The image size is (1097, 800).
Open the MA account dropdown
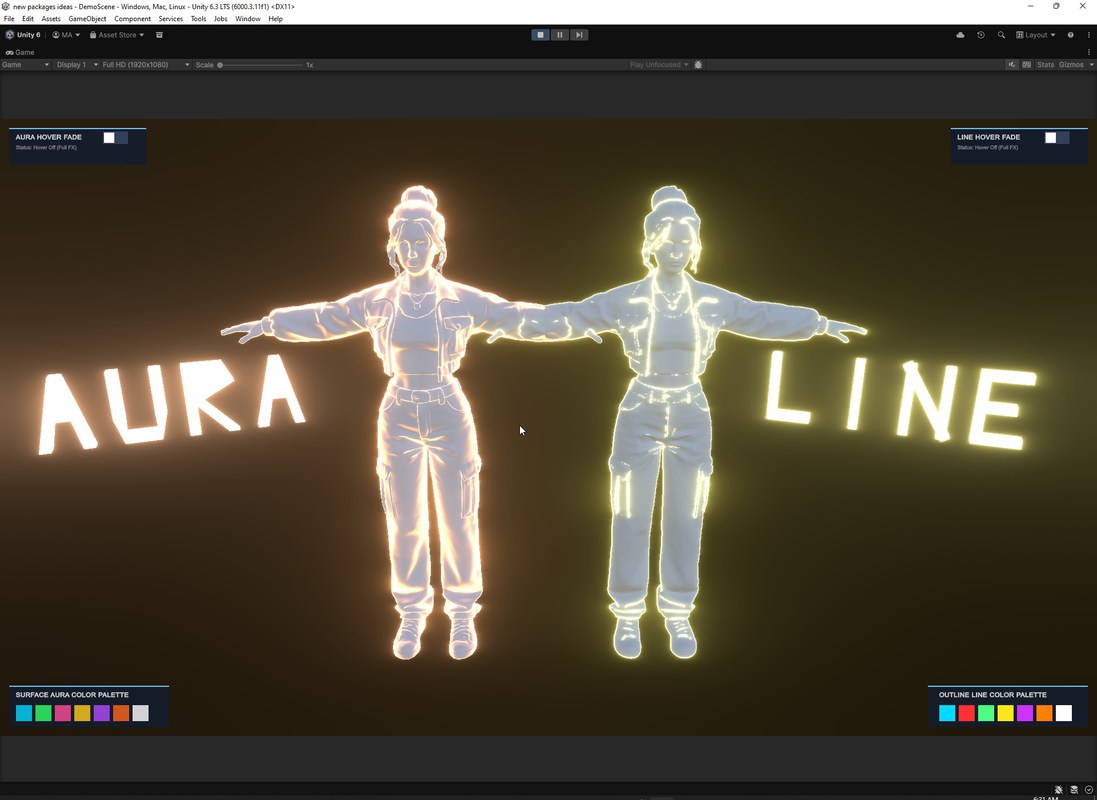66,35
